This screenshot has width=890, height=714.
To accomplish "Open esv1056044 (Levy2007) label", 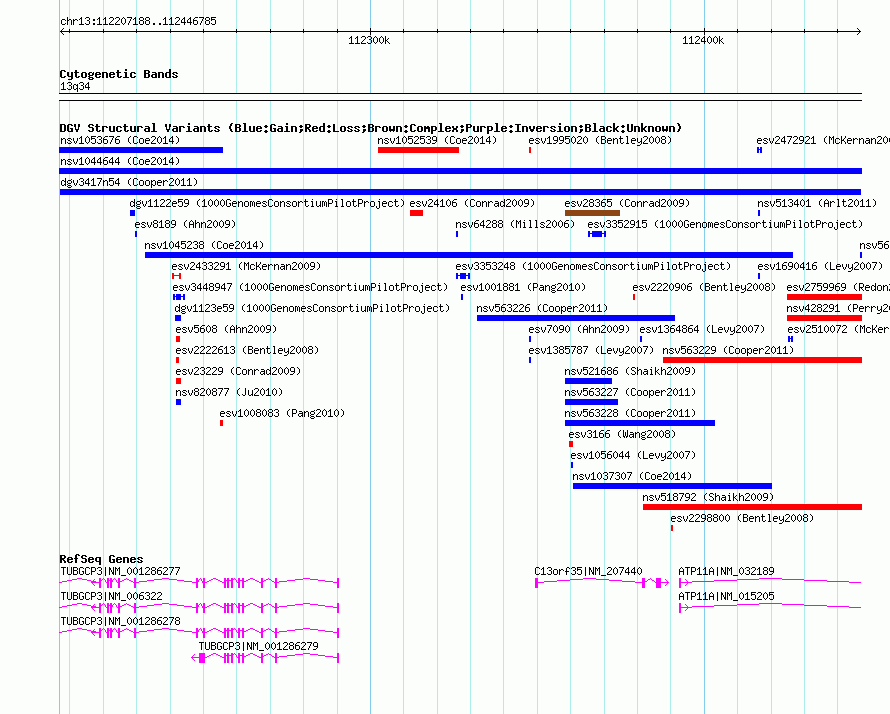I will (633, 455).
